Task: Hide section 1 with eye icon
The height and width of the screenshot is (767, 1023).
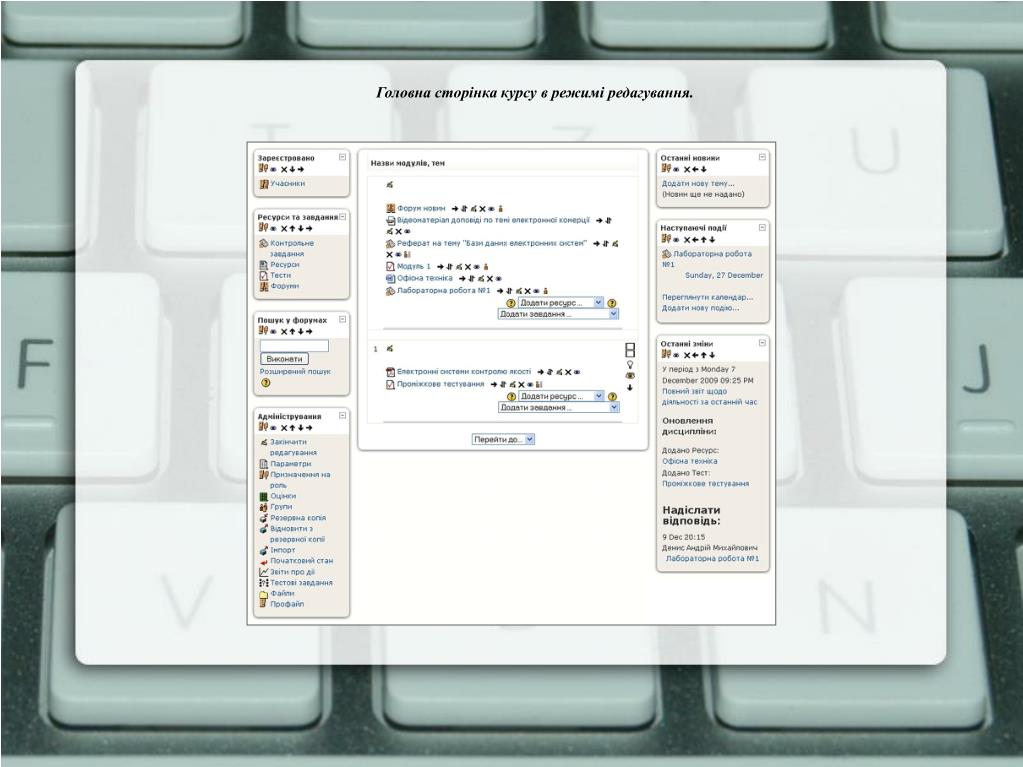Action: click(630, 376)
